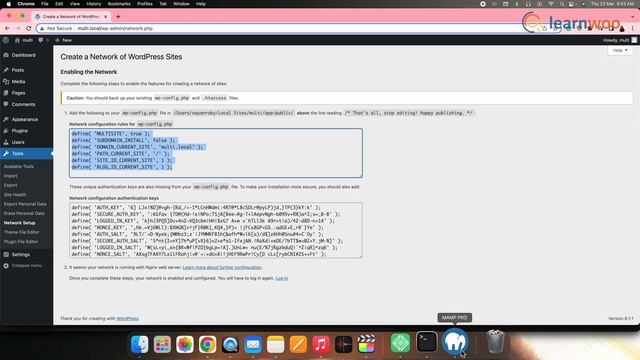Open Site Health under Tools
Screen dimensions: 640x360
click(15, 195)
